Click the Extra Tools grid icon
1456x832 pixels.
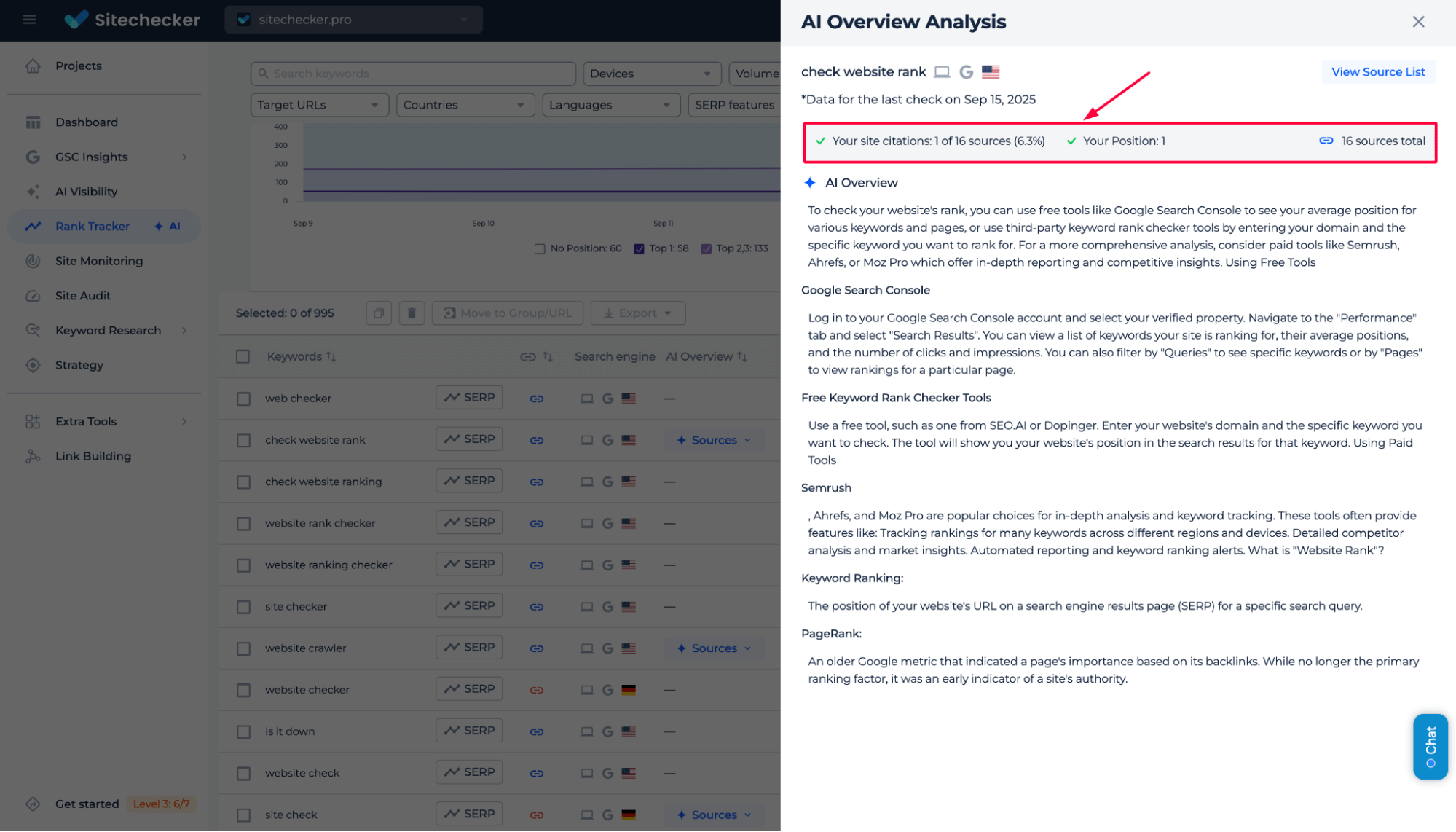click(x=33, y=421)
